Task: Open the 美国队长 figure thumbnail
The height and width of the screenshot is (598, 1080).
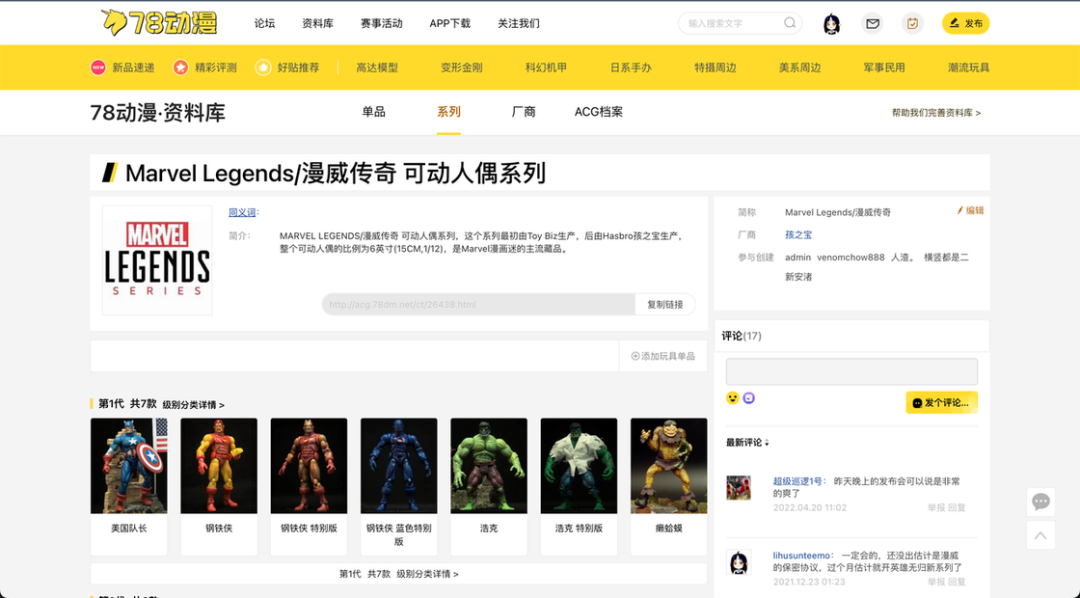Action: [129, 466]
